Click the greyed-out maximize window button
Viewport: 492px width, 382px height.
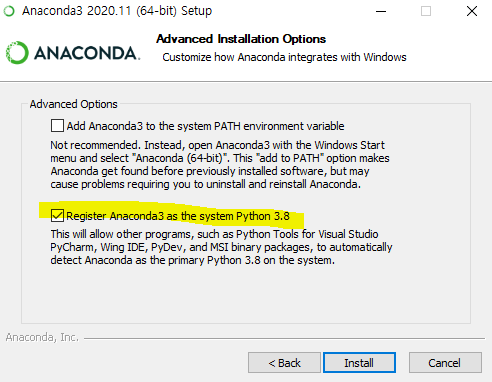(x=426, y=11)
